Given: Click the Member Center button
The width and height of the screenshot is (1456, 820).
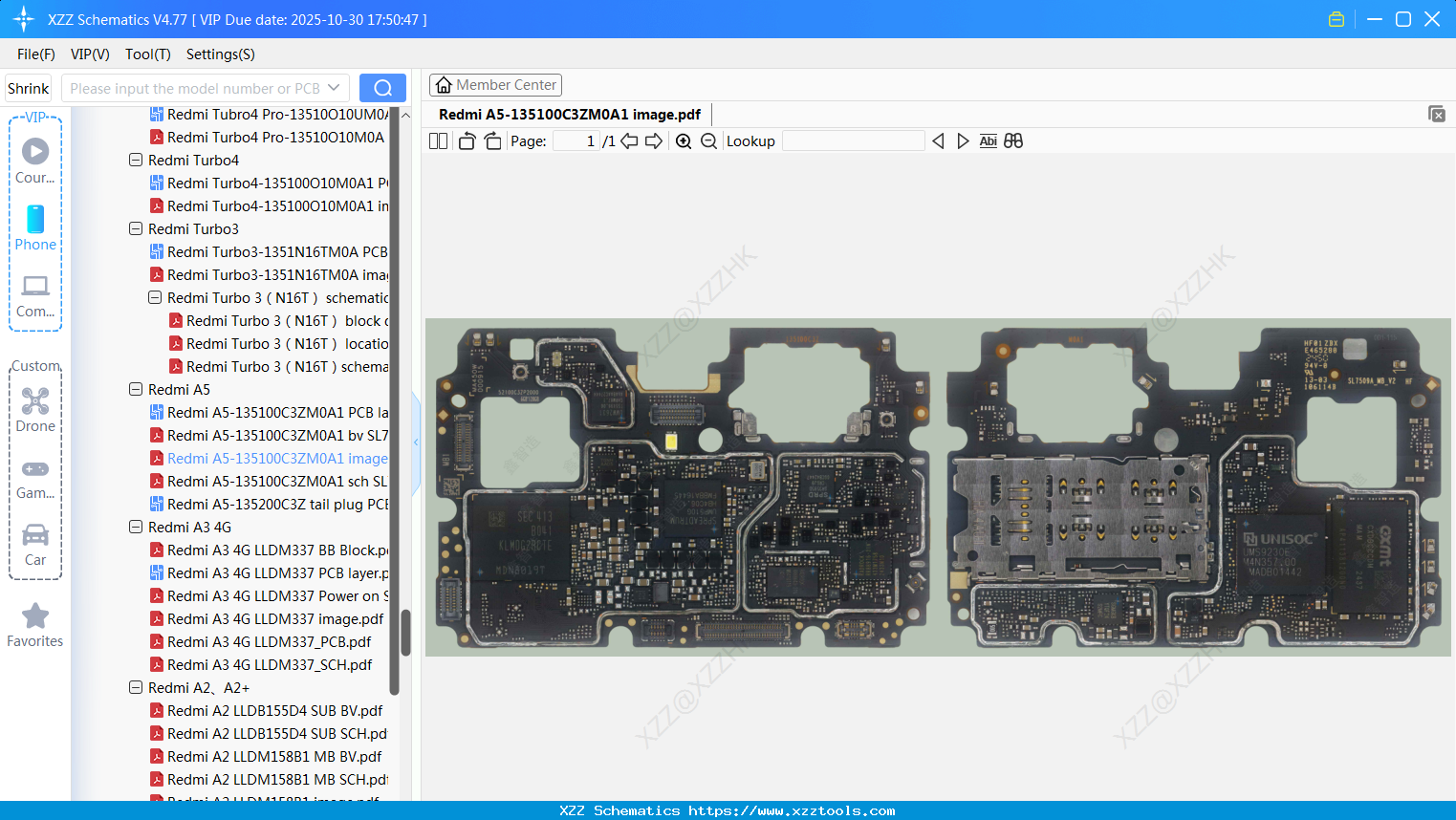Looking at the screenshot, I should click(495, 85).
